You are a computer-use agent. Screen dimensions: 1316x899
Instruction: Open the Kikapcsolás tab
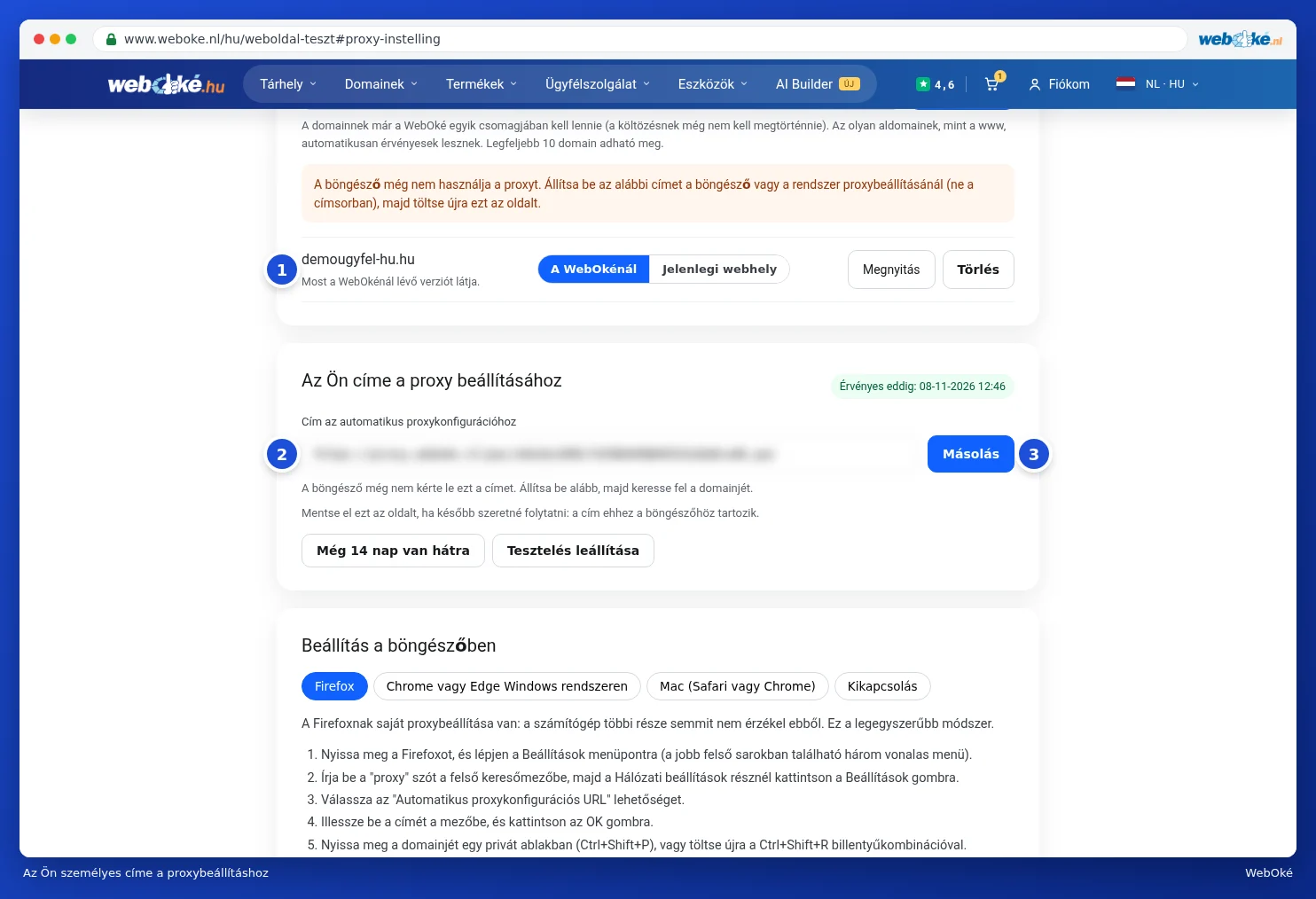click(882, 686)
